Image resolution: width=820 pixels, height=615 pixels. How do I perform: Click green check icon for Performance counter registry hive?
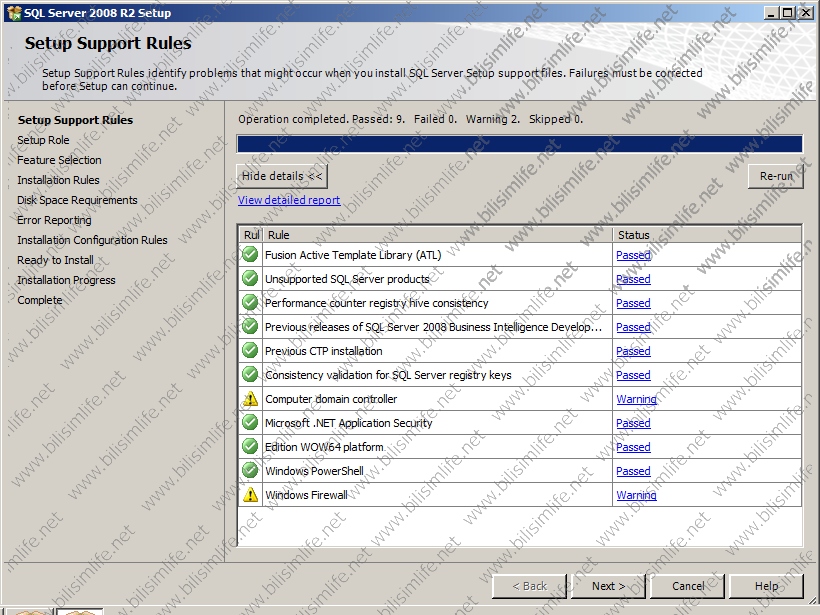[x=250, y=303]
